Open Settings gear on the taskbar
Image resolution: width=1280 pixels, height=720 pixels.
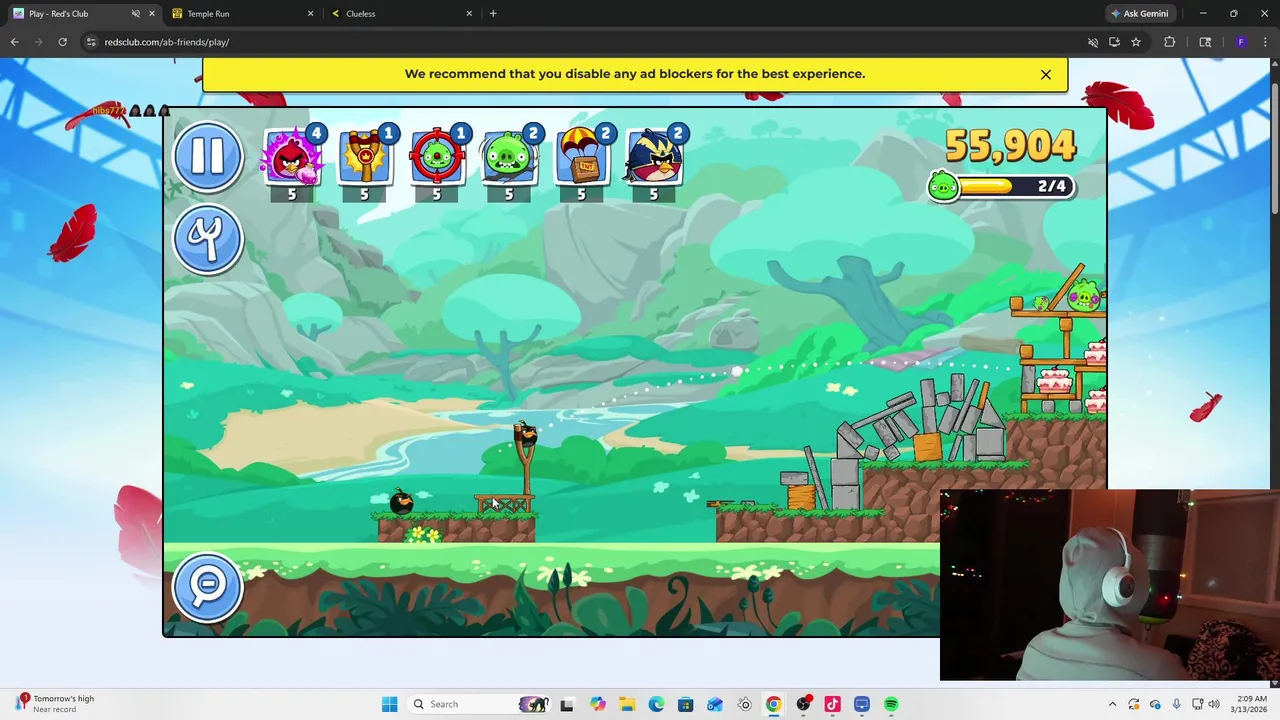point(744,704)
